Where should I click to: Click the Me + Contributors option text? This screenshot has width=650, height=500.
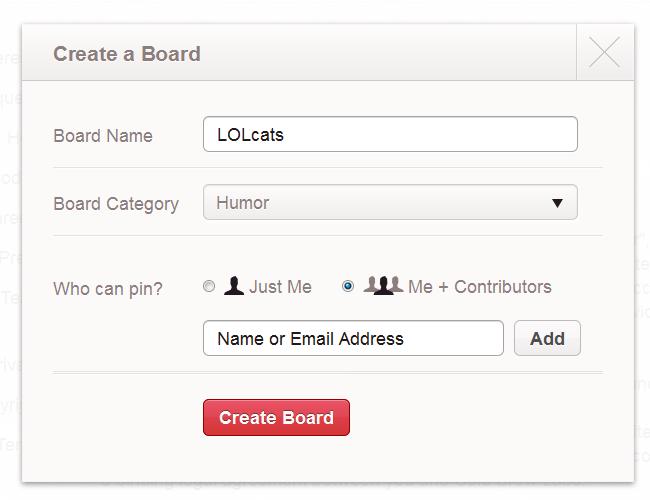pos(480,287)
